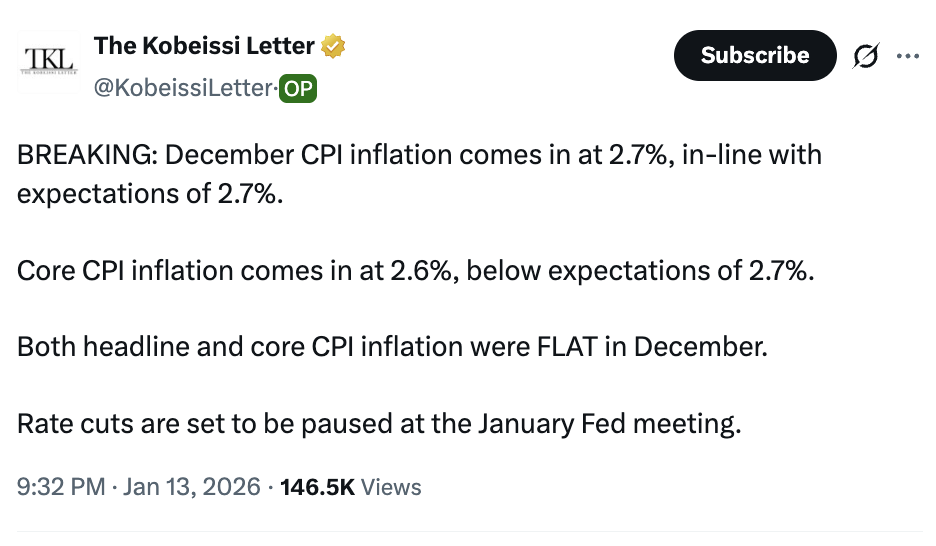Click the 146.5K view count number
The height and width of the screenshot is (546, 936).
click(x=317, y=487)
